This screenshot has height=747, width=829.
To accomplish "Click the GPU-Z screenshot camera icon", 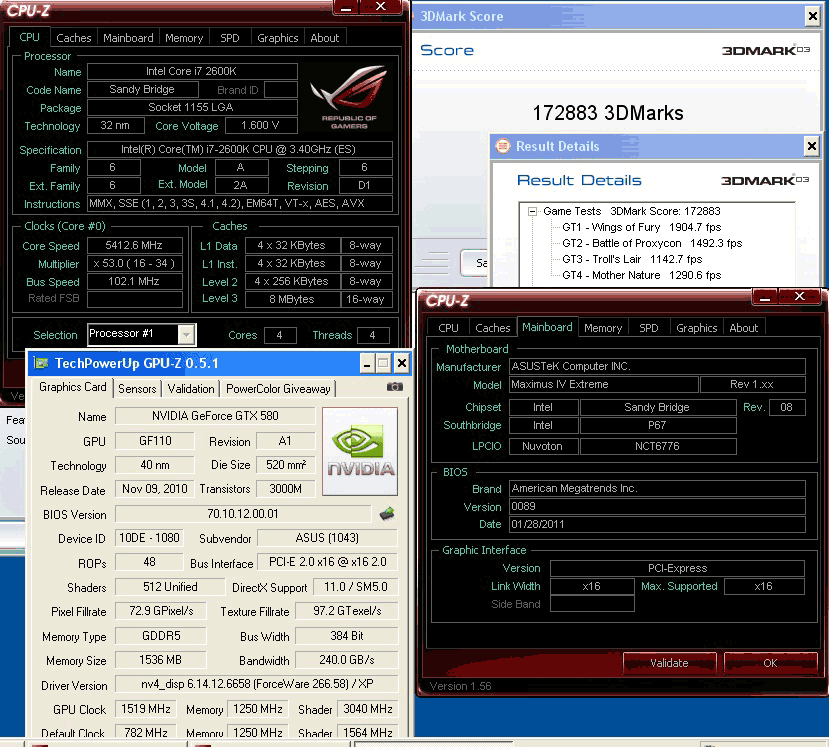I will click(395, 387).
